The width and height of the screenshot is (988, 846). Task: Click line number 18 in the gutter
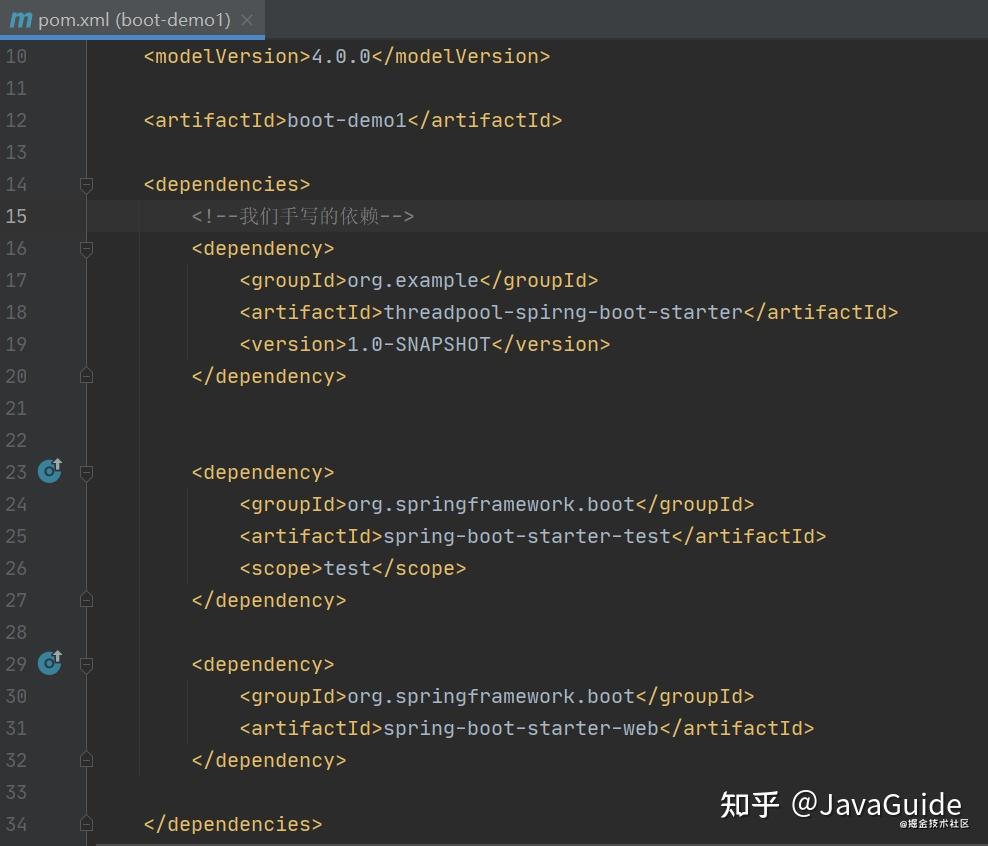pyautogui.click(x=16, y=312)
